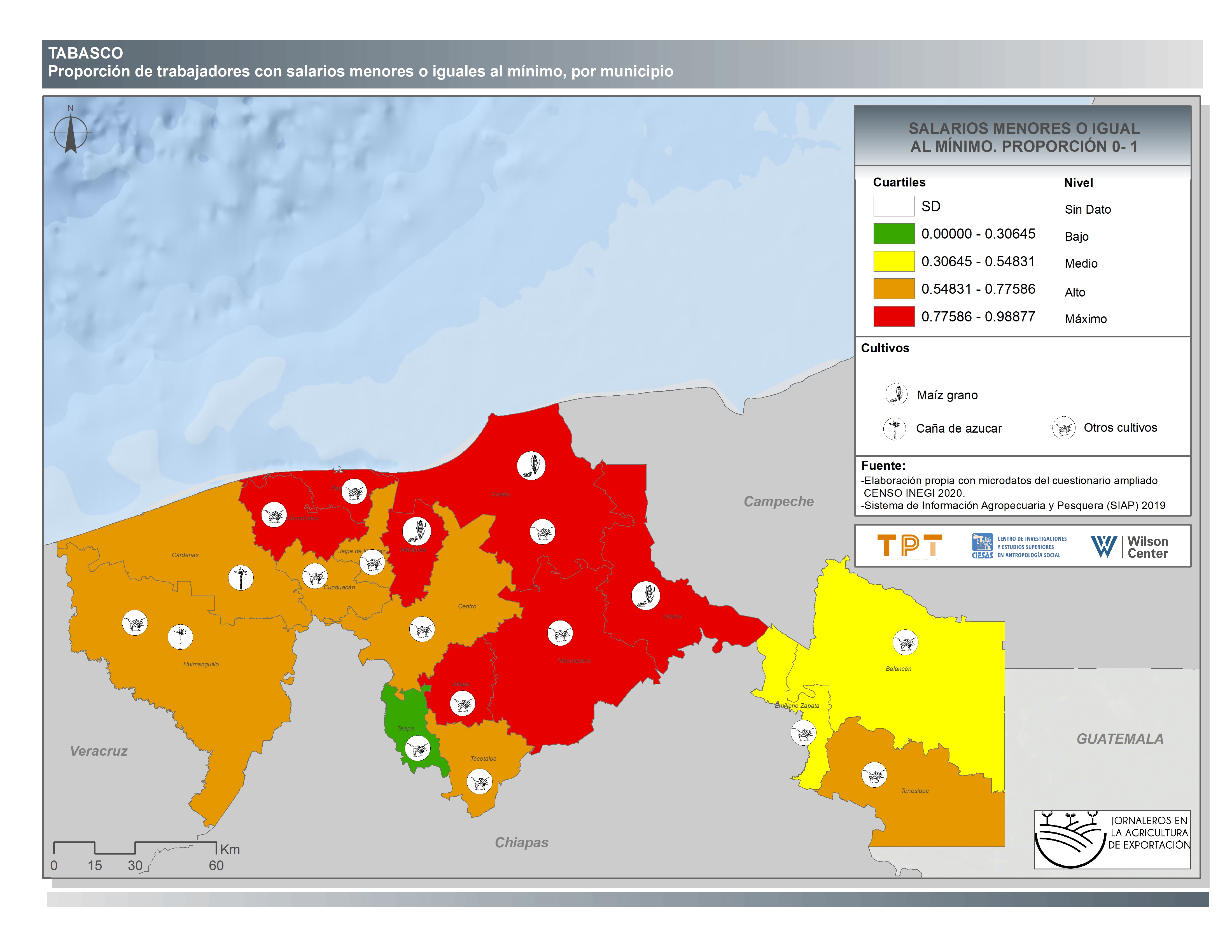The image size is (1232, 952).
Task: Click the Otros cultivos legend icon
Action: [x=1063, y=428]
